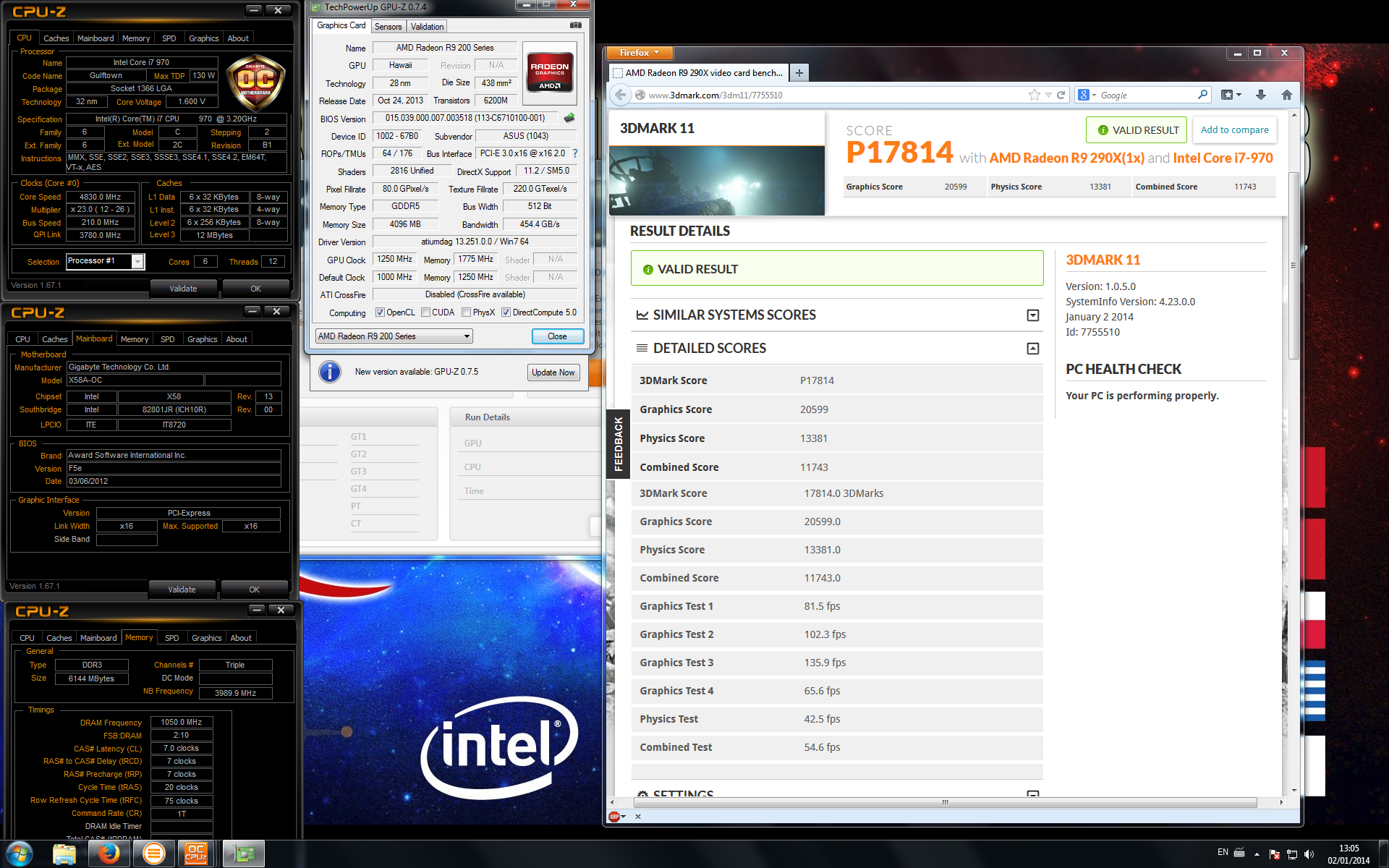The height and width of the screenshot is (868, 1389).
Task: Open the Caches tab in the top CPU-Z window
Action: tap(56, 38)
